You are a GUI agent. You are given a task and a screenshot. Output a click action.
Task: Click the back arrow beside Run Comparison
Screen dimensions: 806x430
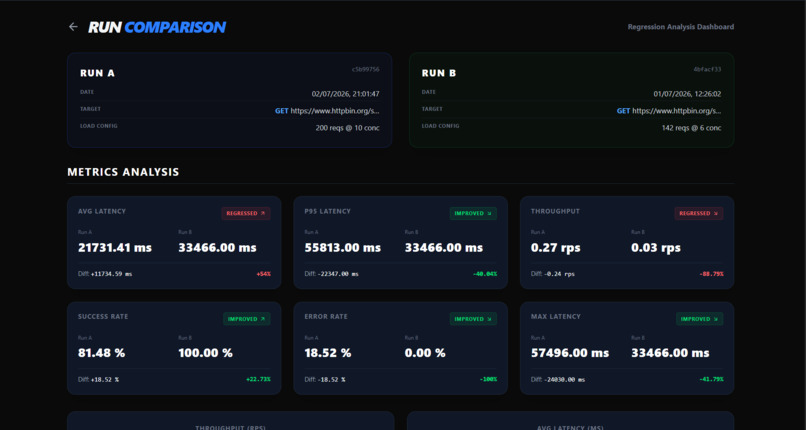73,27
